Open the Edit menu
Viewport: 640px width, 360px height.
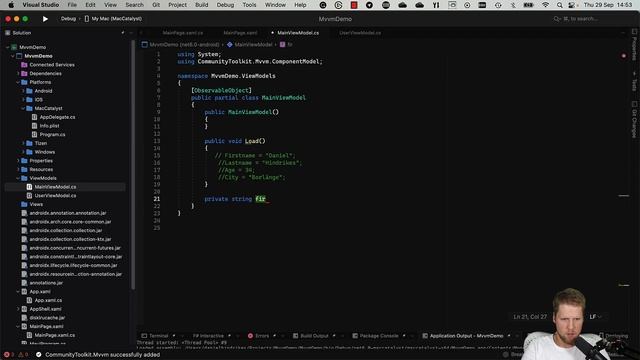pyautogui.click(x=90, y=5)
